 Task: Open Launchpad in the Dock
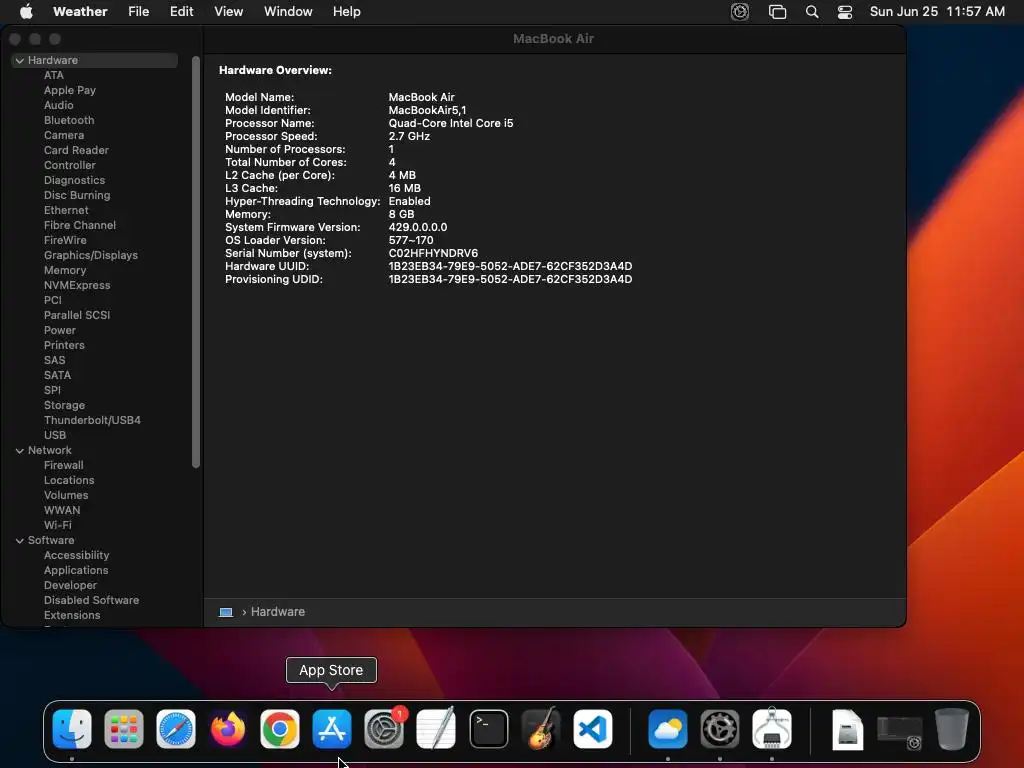123,729
